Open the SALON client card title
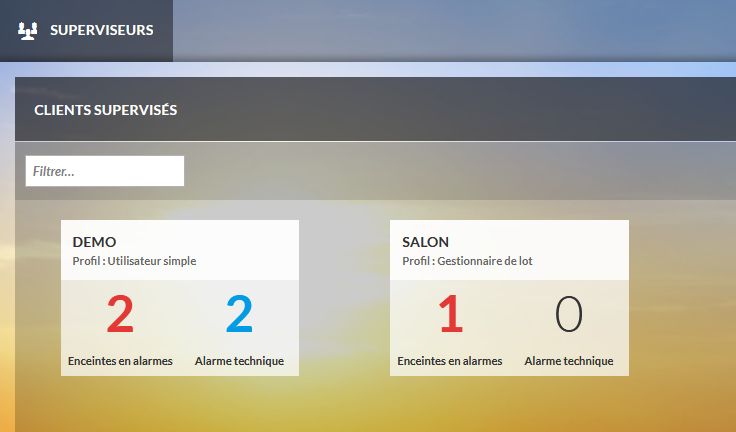 click(425, 242)
